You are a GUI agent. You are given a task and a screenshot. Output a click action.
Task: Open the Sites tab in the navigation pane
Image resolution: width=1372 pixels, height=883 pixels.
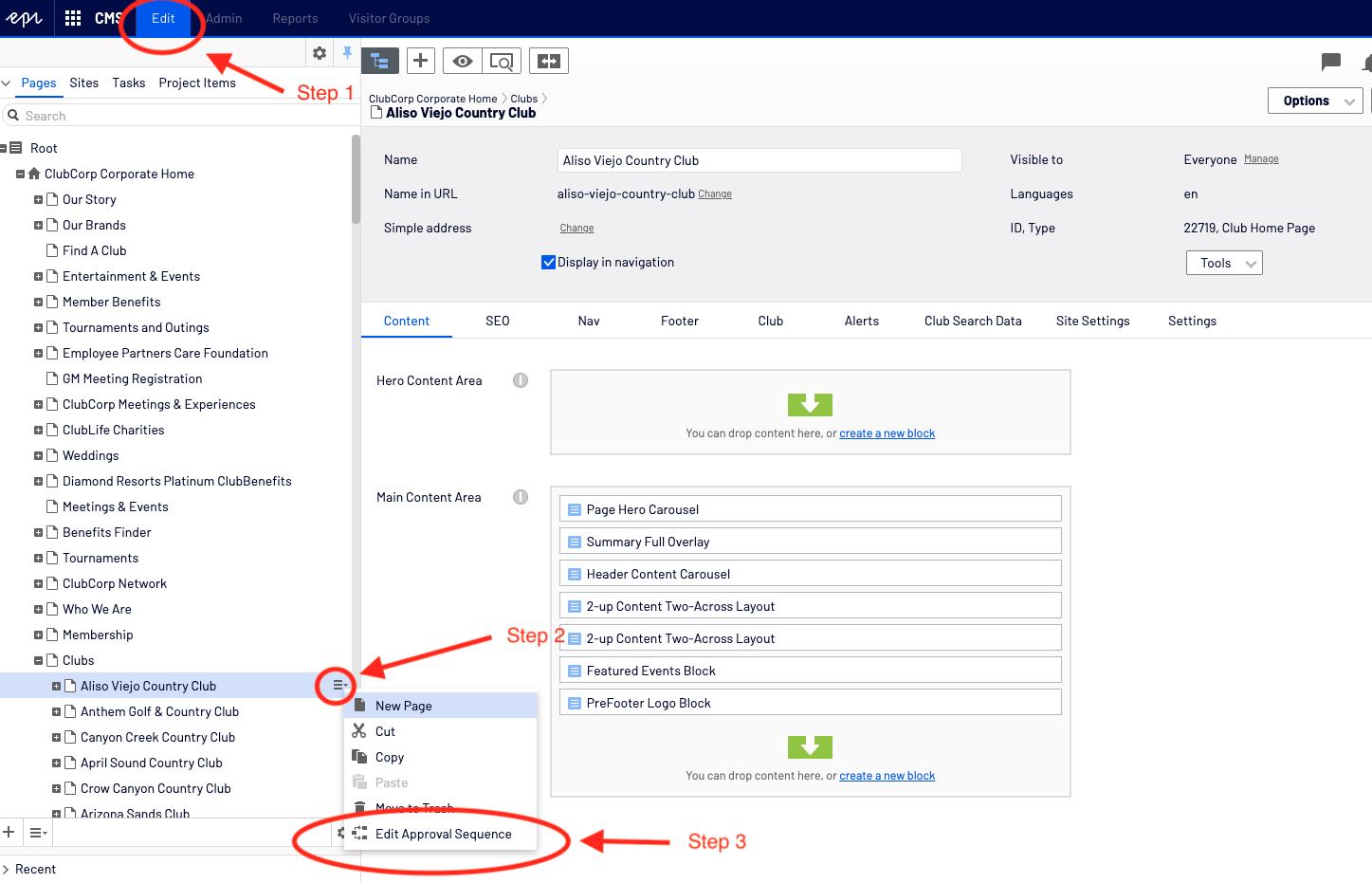[84, 83]
